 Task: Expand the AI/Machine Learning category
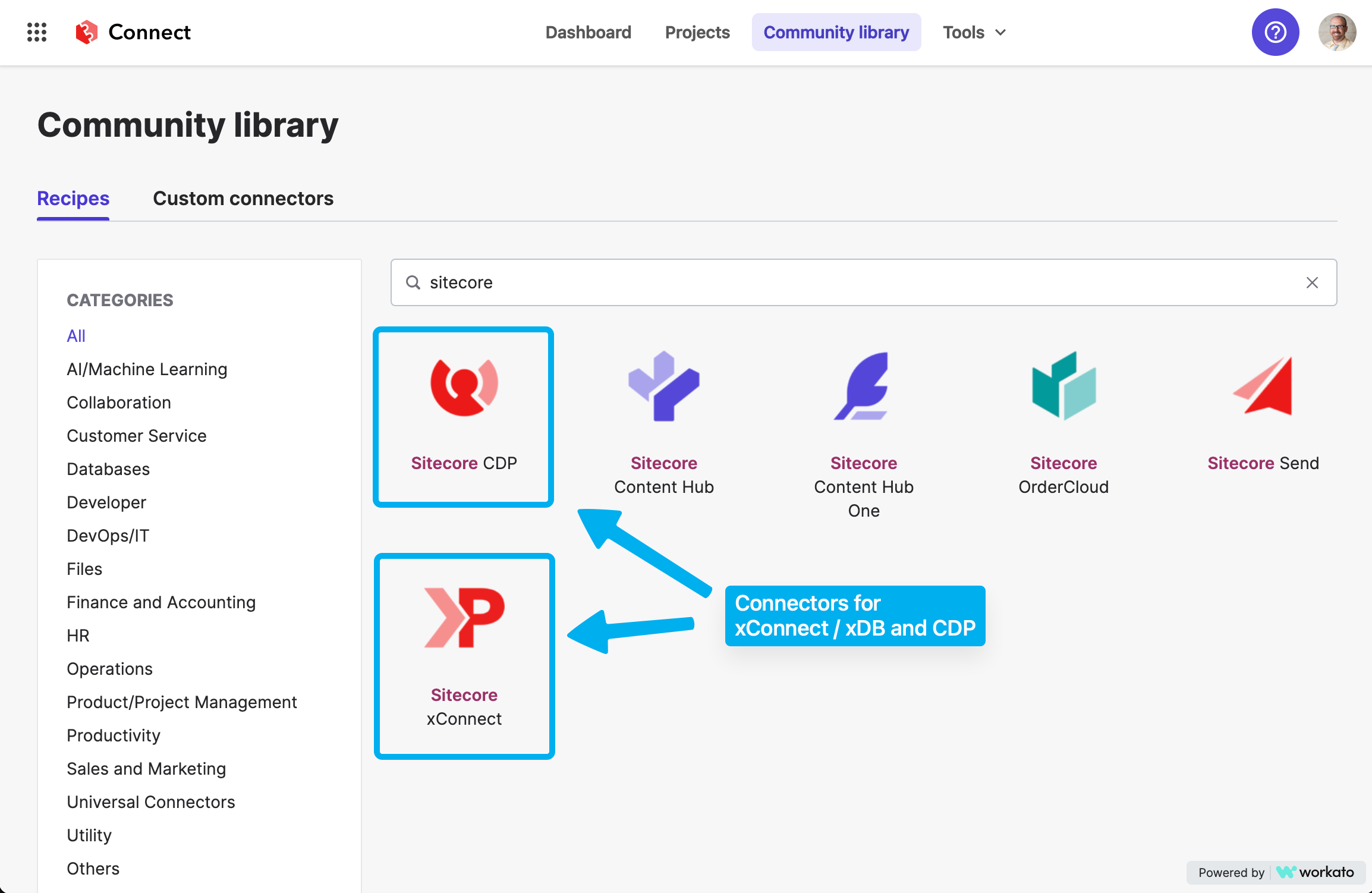click(147, 369)
